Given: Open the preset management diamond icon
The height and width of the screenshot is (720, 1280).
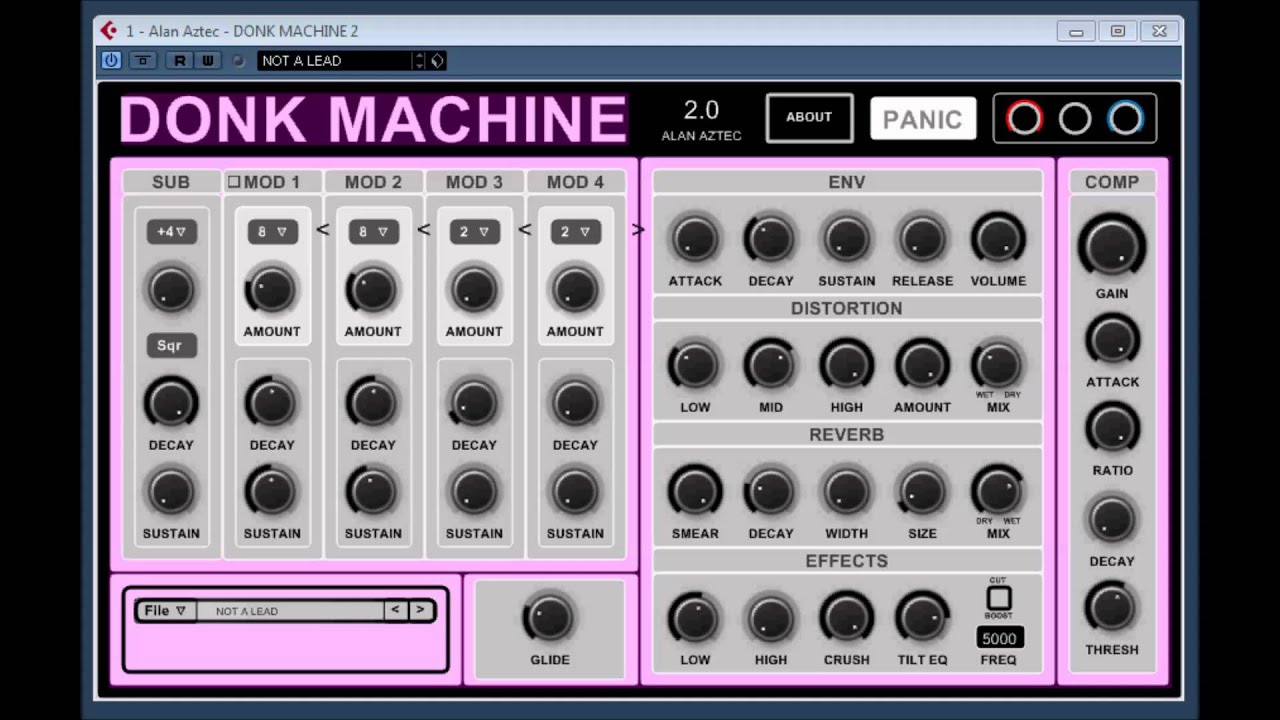Looking at the screenshot, I should 437,61.
